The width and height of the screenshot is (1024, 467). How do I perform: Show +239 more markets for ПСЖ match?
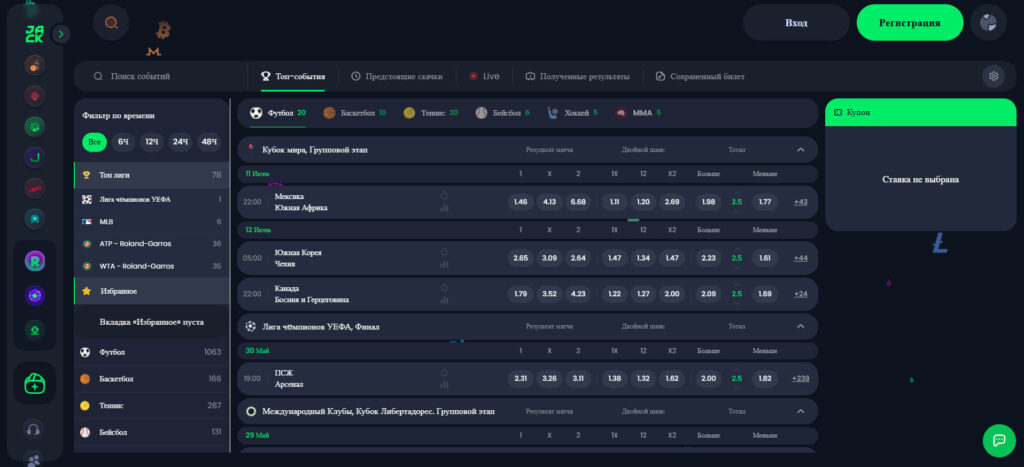(x=801, y=379)
